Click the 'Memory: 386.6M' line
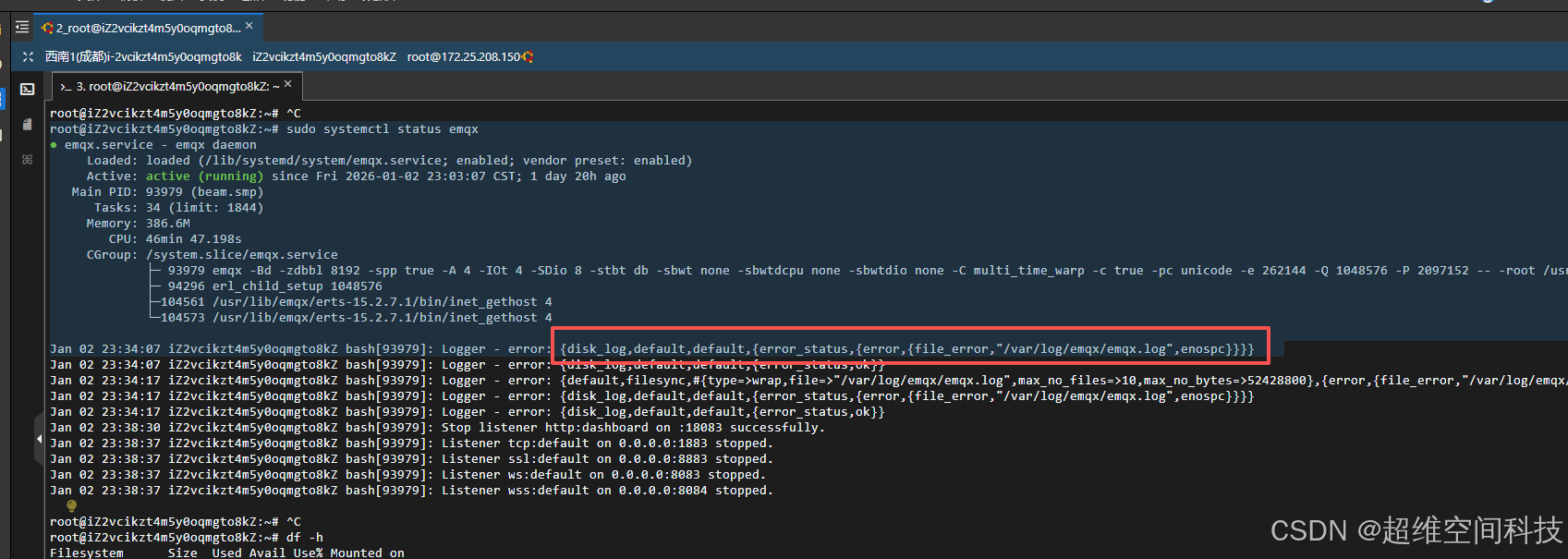The image size is (1568, 559). 139,223
